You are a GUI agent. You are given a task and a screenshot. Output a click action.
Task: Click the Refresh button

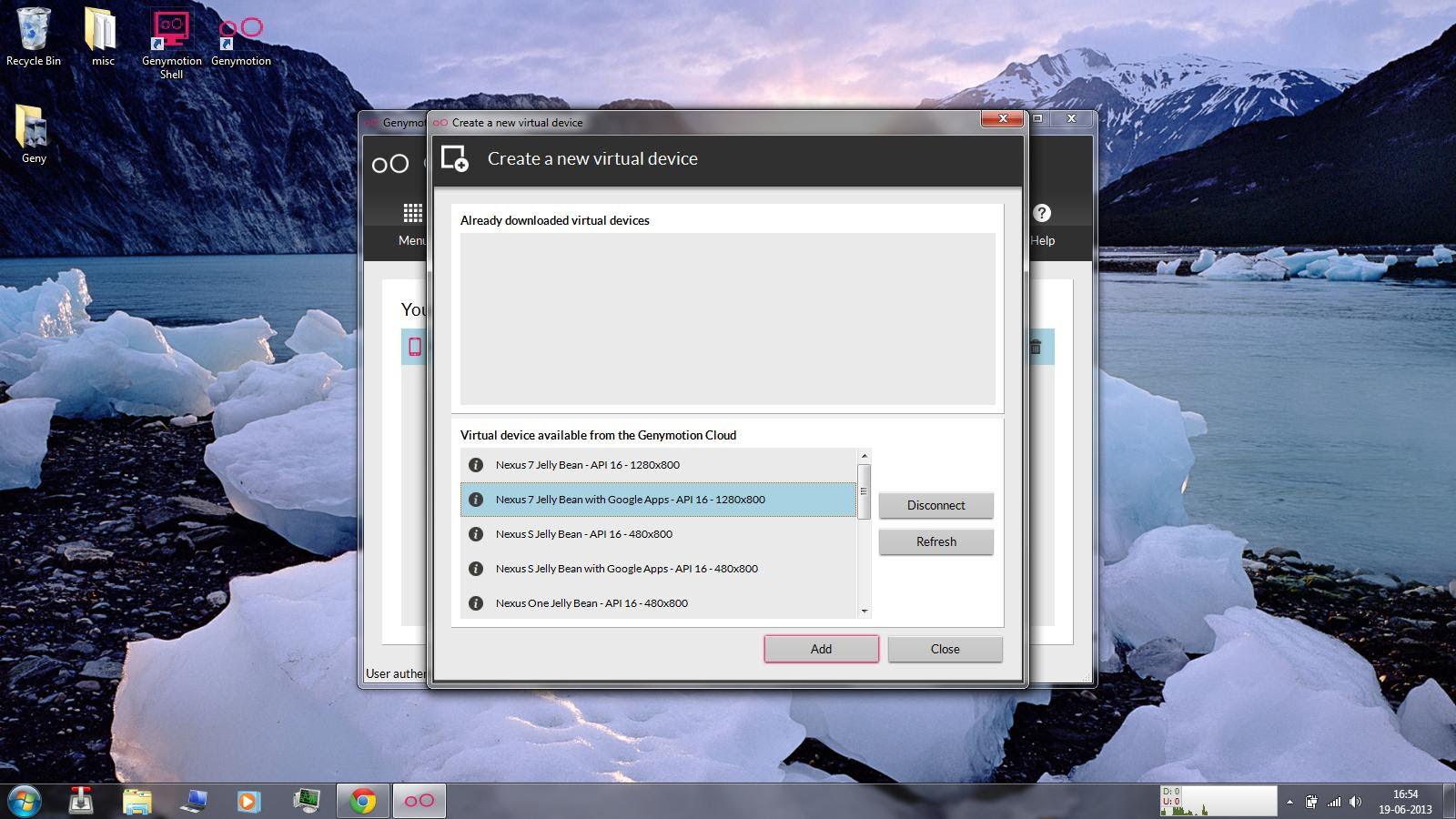[x=935, y=541]
